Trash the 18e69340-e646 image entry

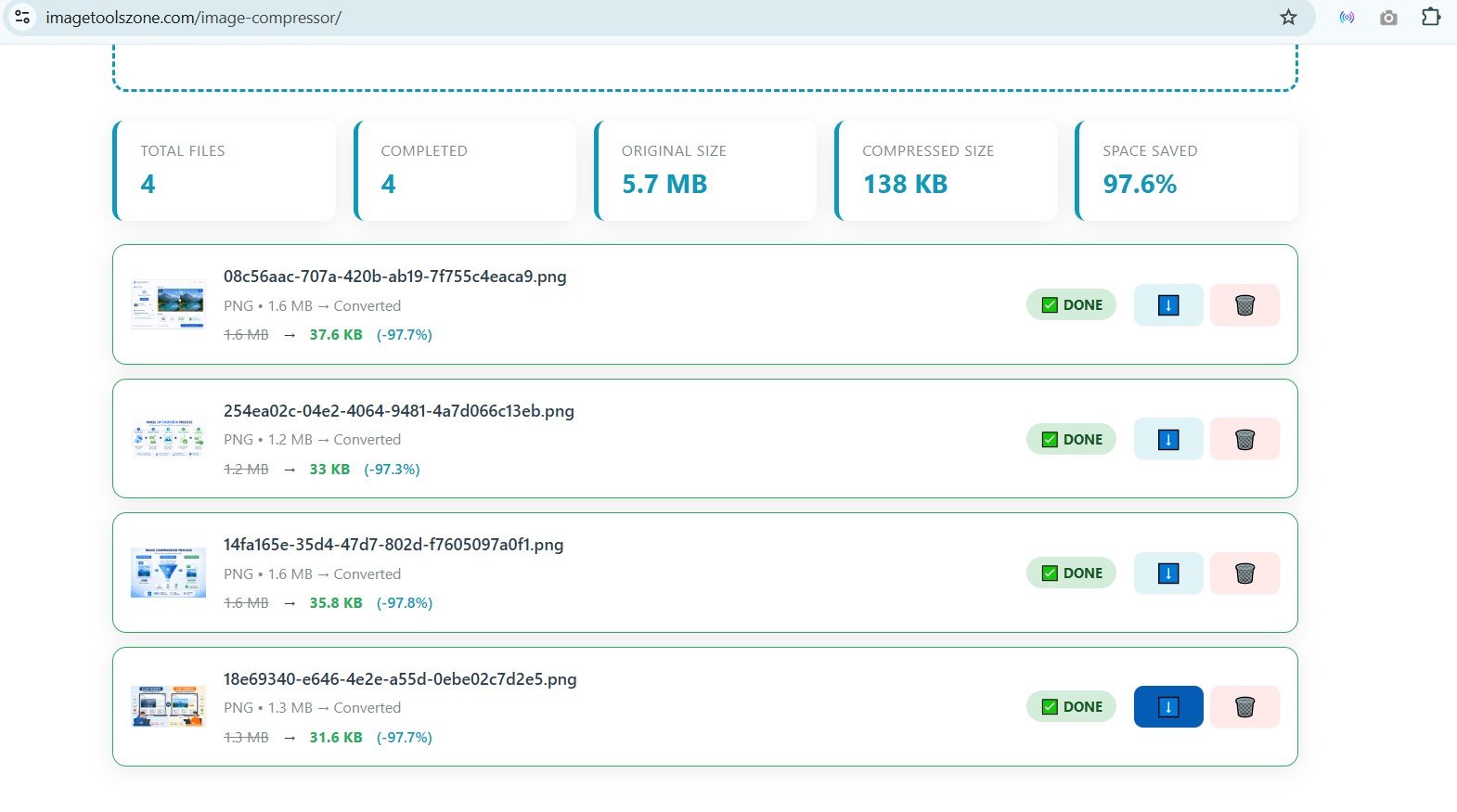(1244, 707)
